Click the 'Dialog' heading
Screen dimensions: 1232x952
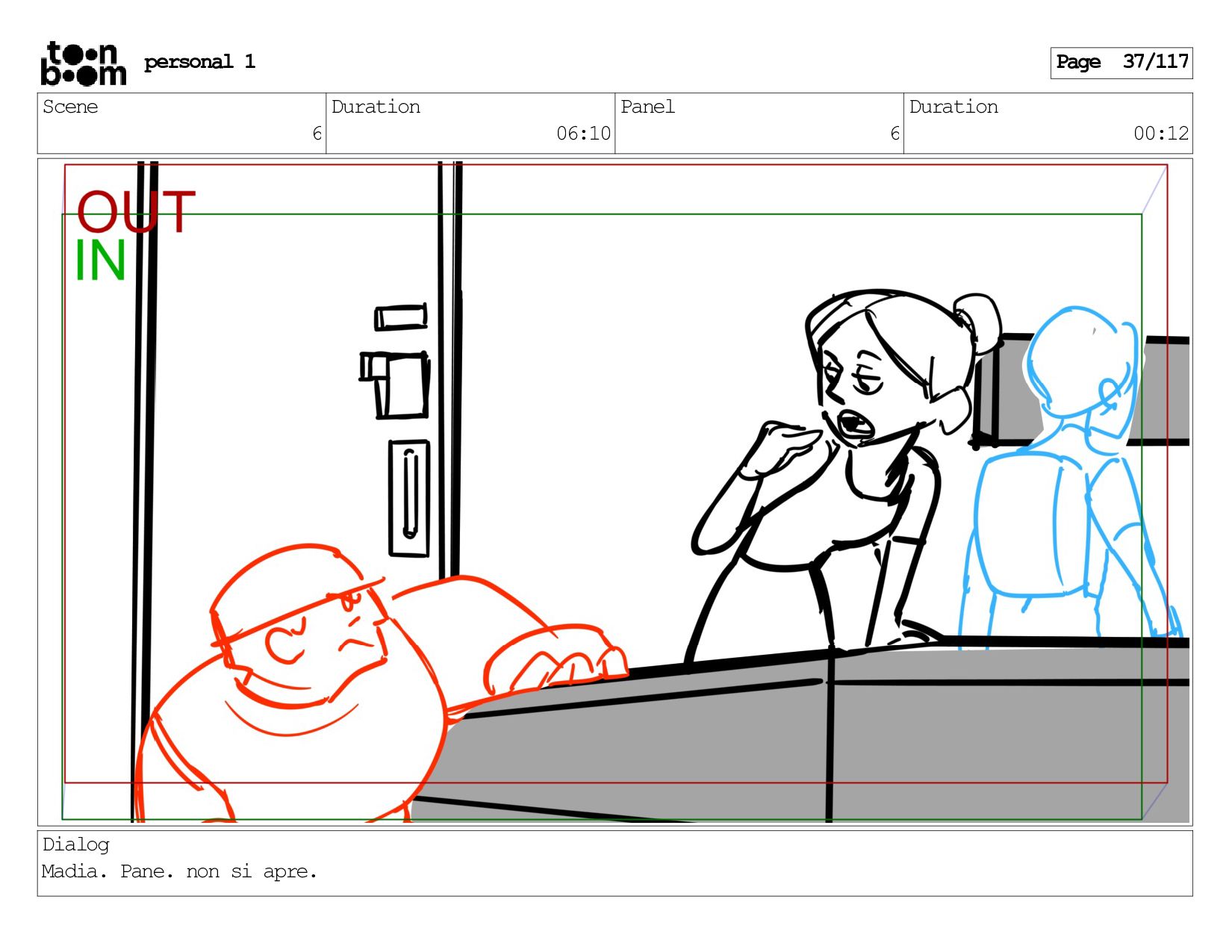[75, 844]
